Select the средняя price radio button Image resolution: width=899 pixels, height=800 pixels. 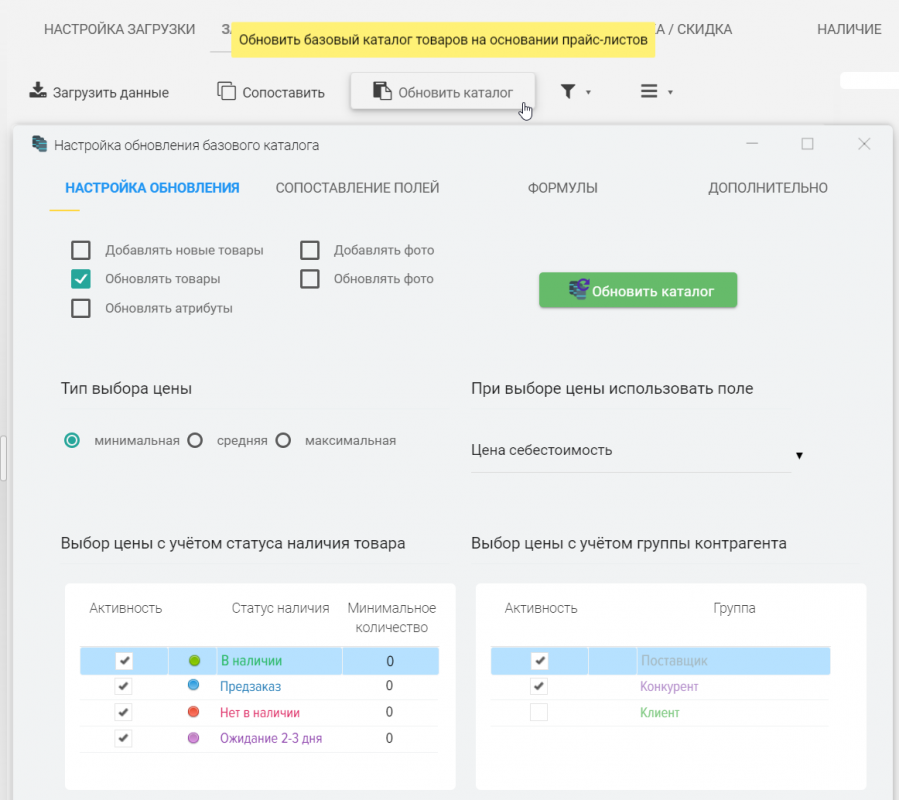tap(196, 440)
